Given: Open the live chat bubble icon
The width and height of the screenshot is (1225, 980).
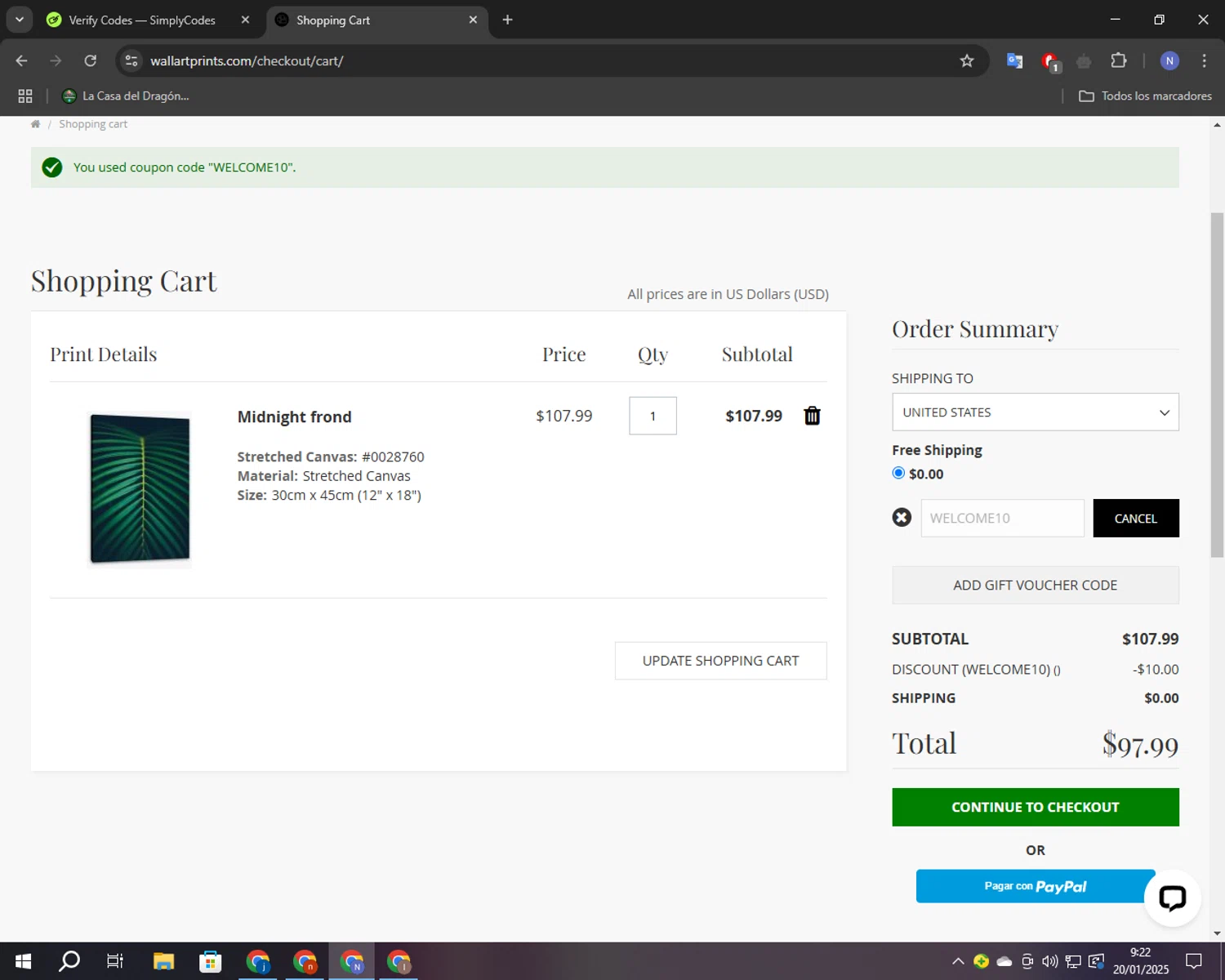Looking at the screenshot, I should [x=1172, y=898].
